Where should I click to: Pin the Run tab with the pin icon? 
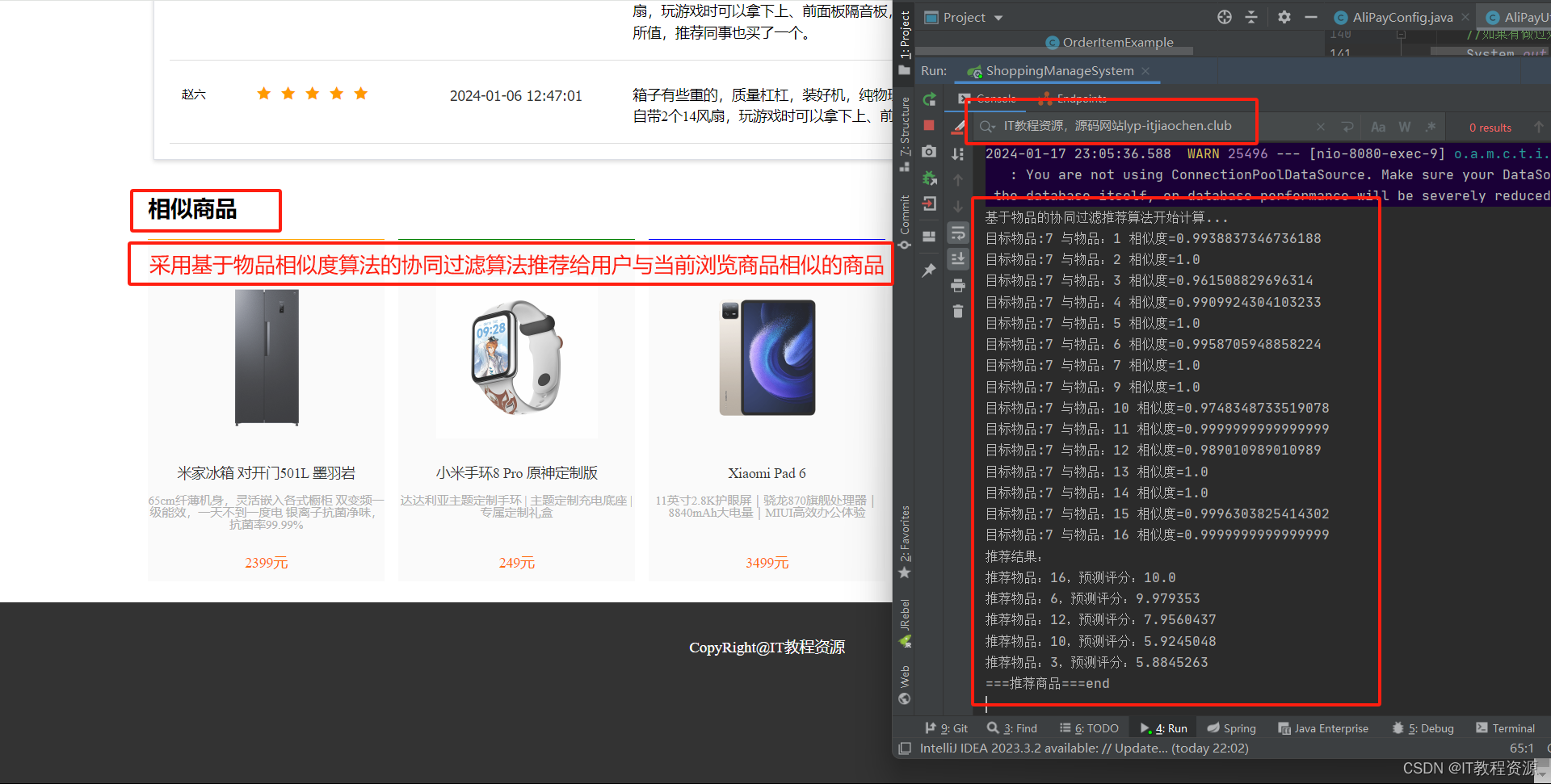click(929, 270)
